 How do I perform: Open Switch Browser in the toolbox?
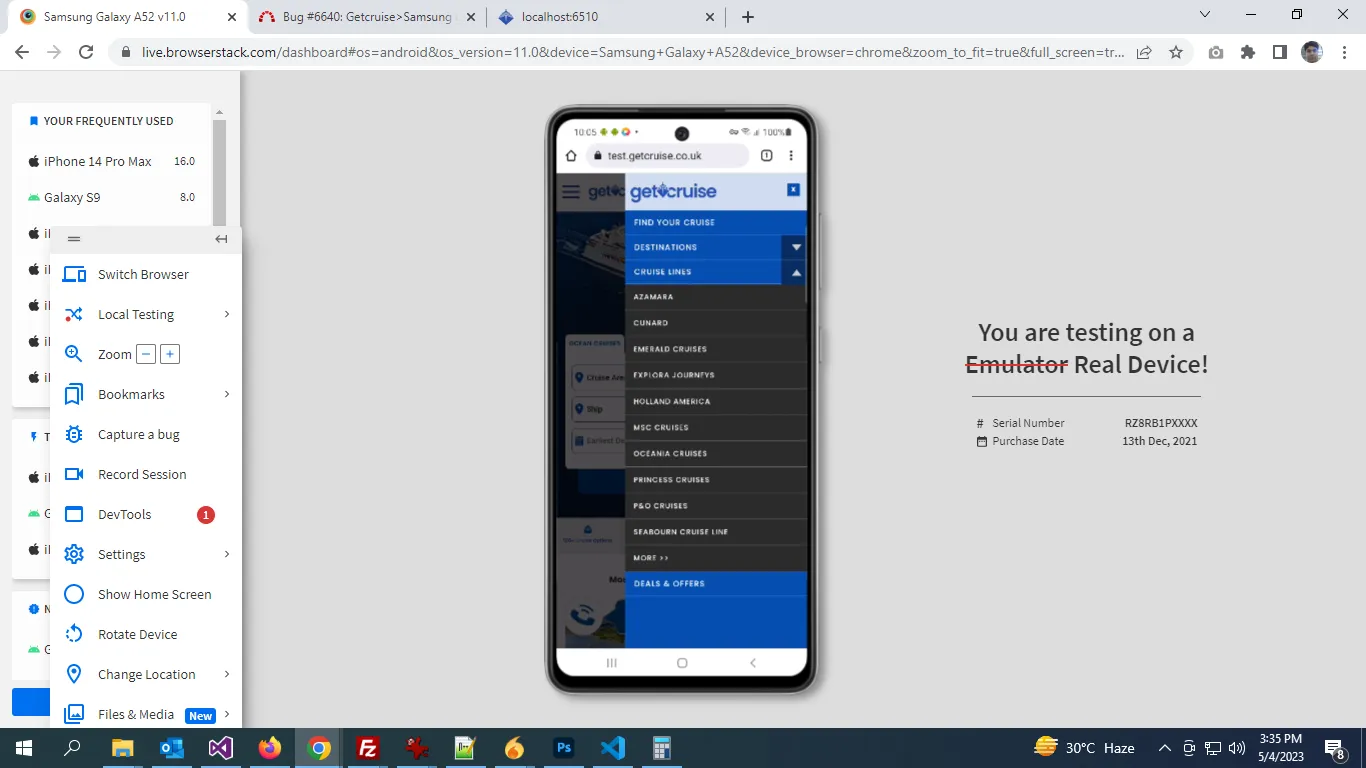145,274
